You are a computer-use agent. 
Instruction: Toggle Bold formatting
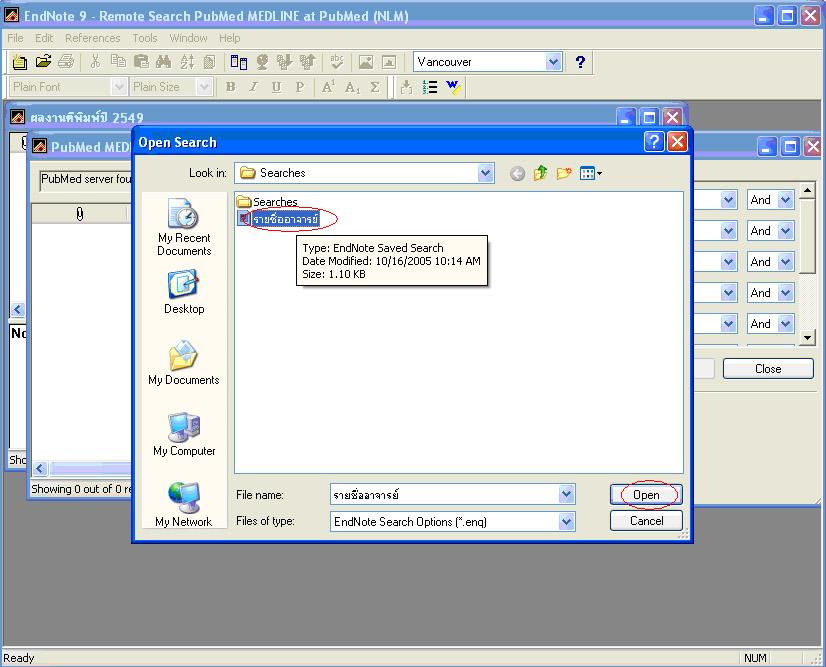230,87
